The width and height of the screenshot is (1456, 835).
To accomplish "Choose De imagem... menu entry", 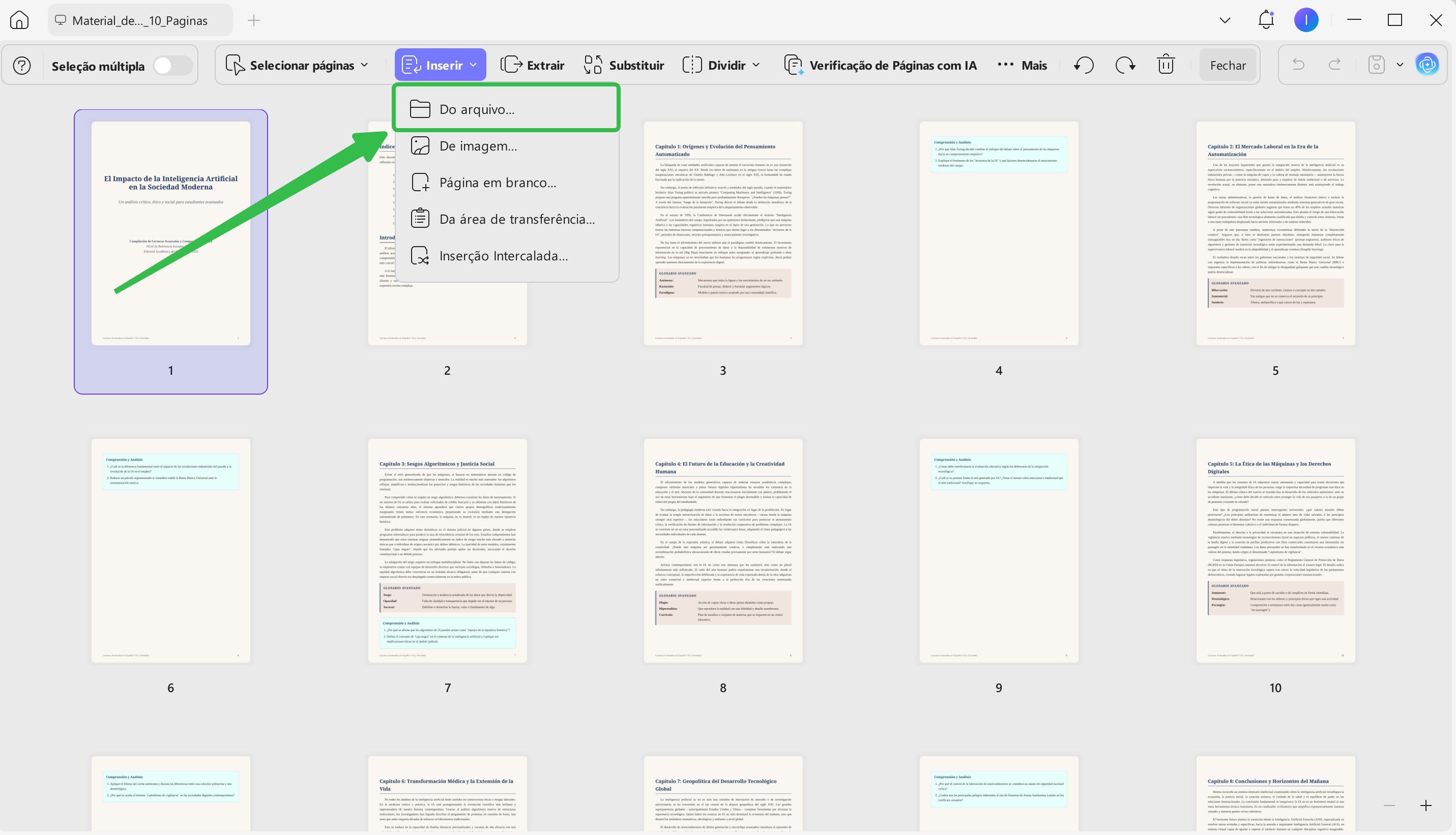I will pos(506,145).
